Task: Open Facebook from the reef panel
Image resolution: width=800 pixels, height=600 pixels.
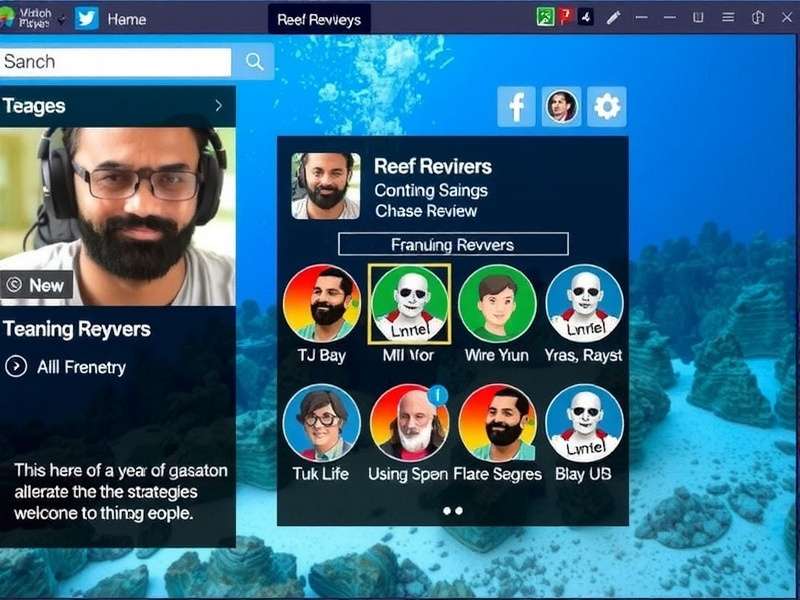Action: [518, 104]
